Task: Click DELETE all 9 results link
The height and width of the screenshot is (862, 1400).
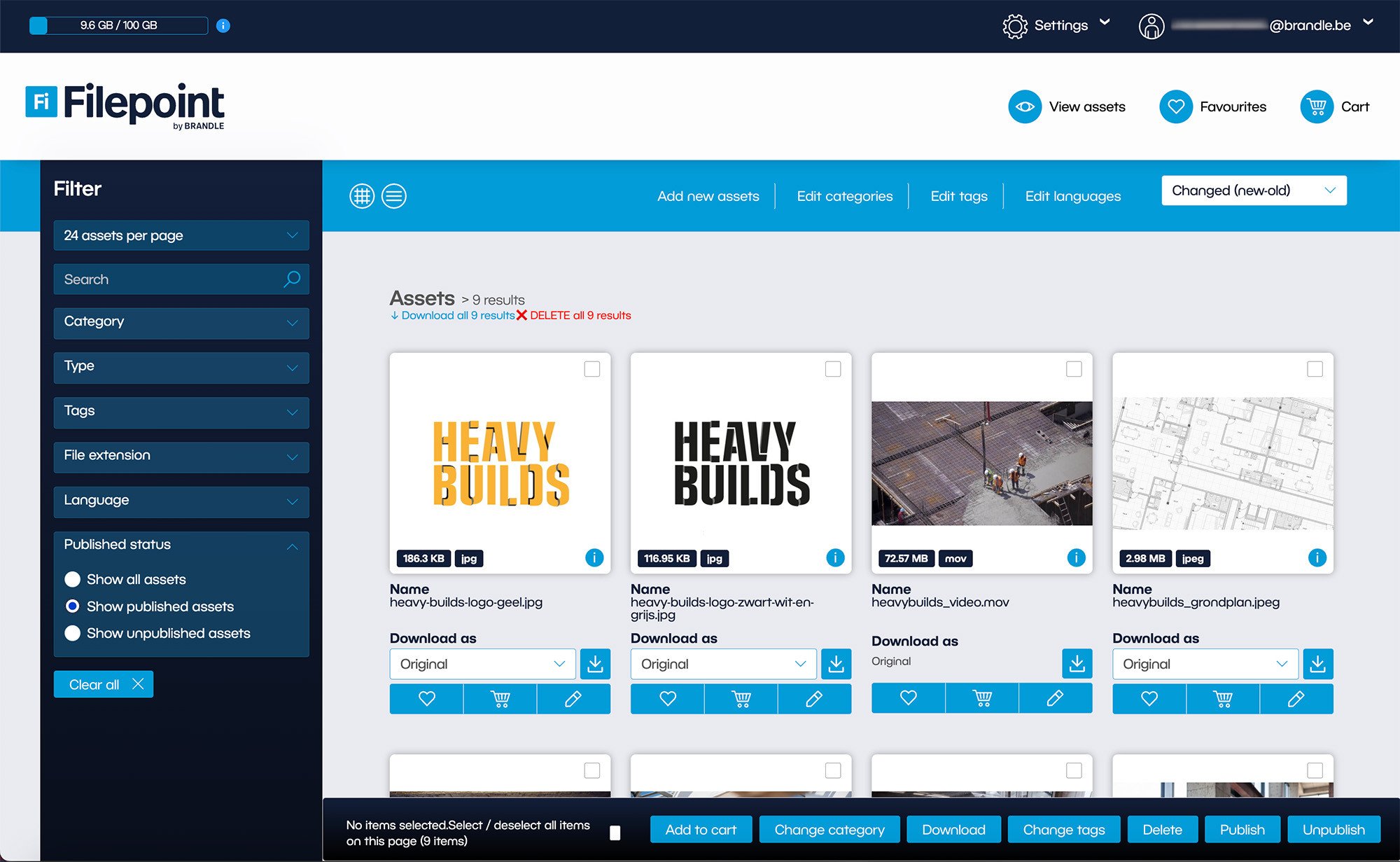Action: coord(574,316)
